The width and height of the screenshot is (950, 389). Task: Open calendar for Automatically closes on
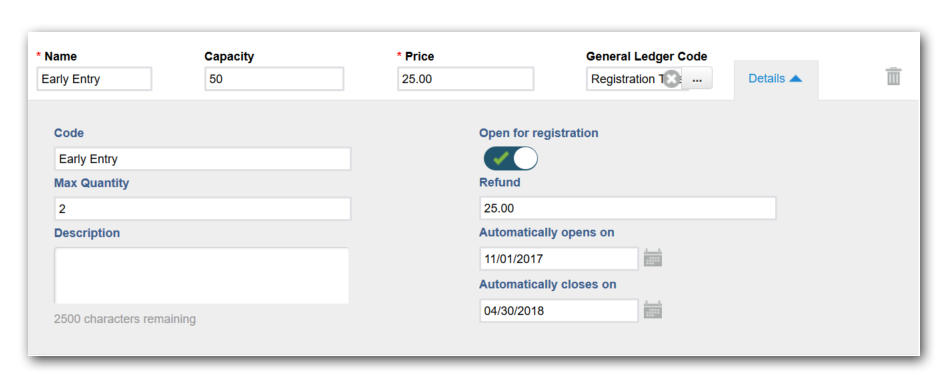(x=653, y=310)
